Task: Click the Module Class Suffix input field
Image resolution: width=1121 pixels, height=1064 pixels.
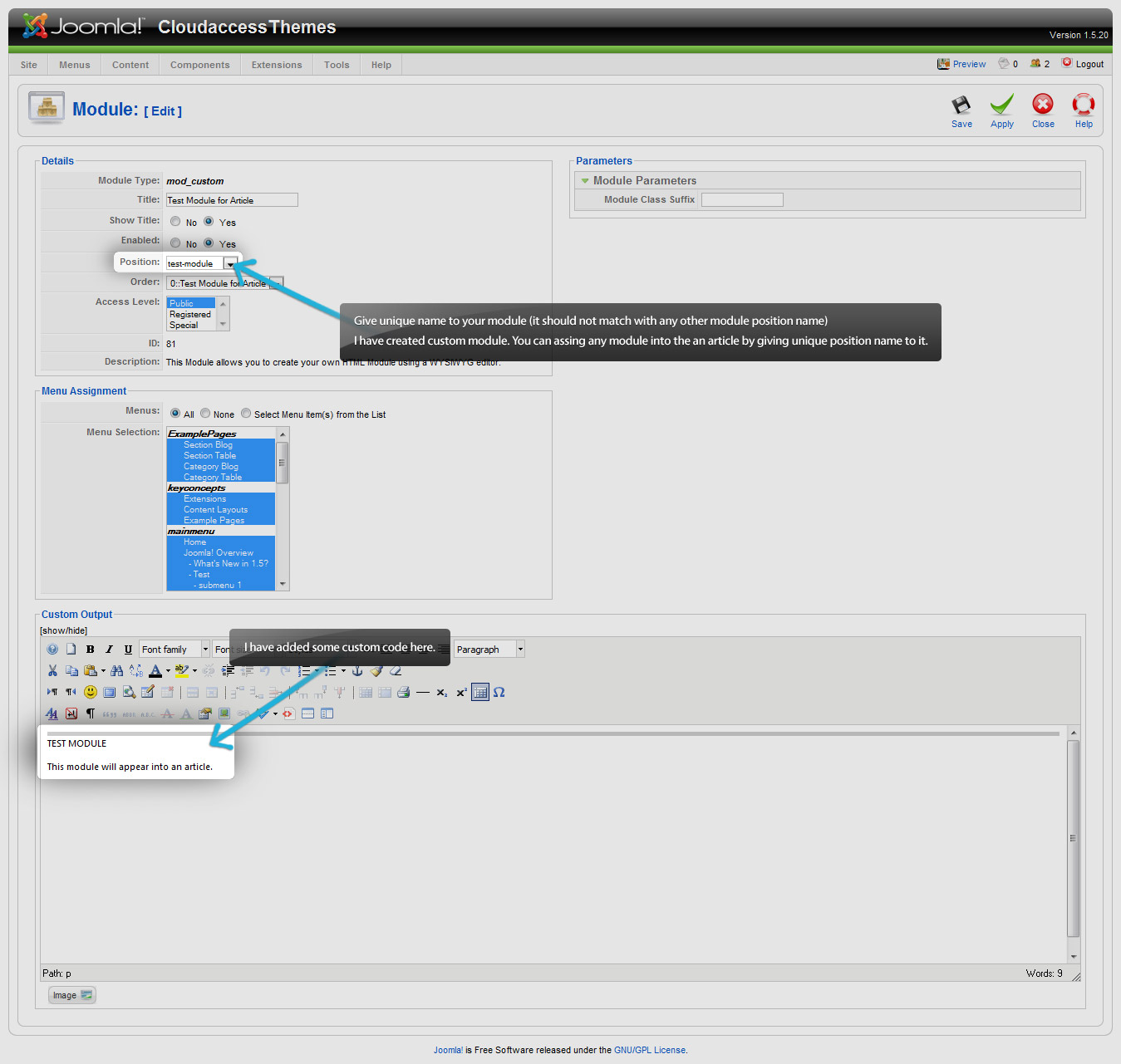Action: 742,199
